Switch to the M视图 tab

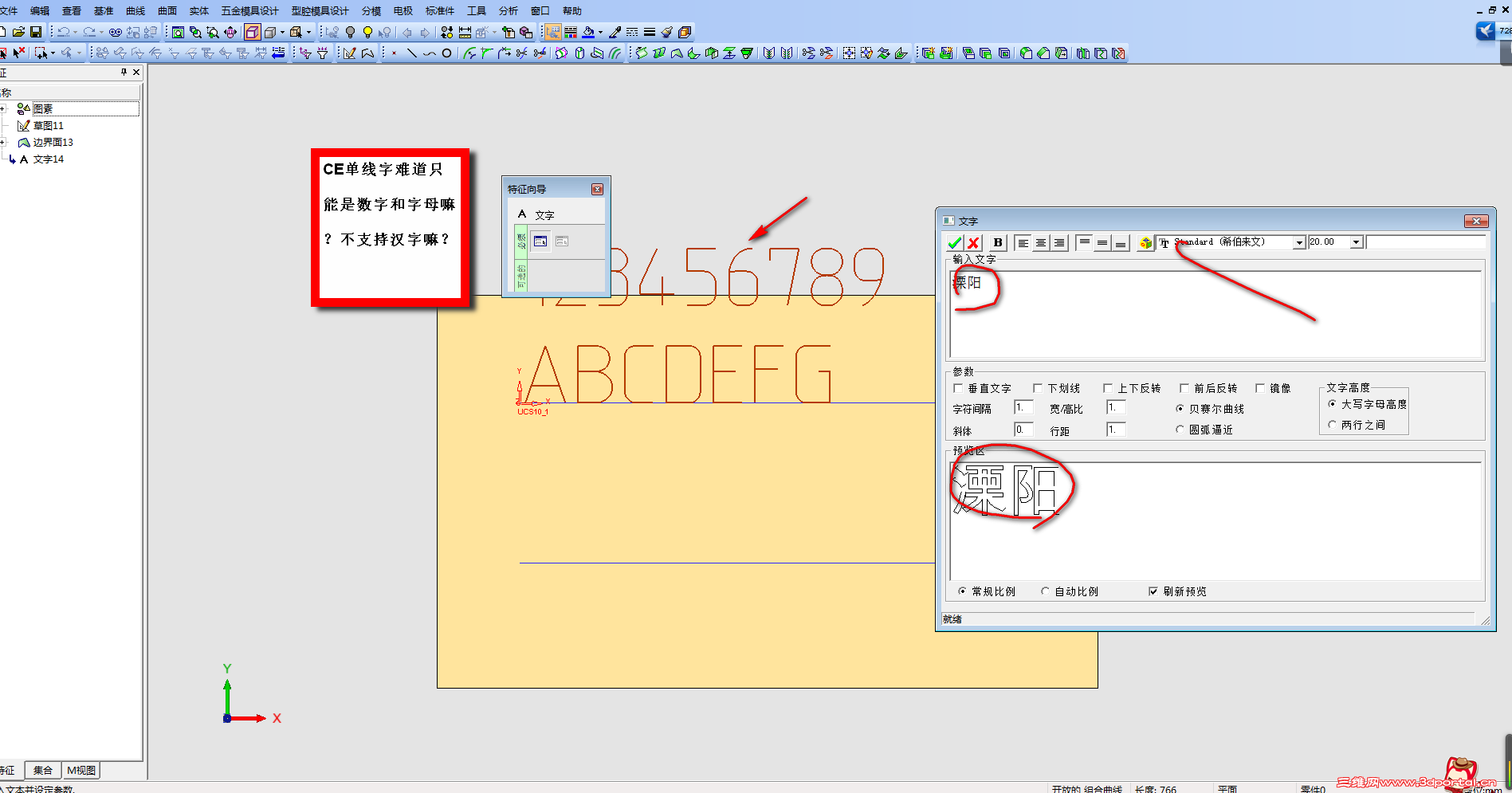click(x=81, y=771)
